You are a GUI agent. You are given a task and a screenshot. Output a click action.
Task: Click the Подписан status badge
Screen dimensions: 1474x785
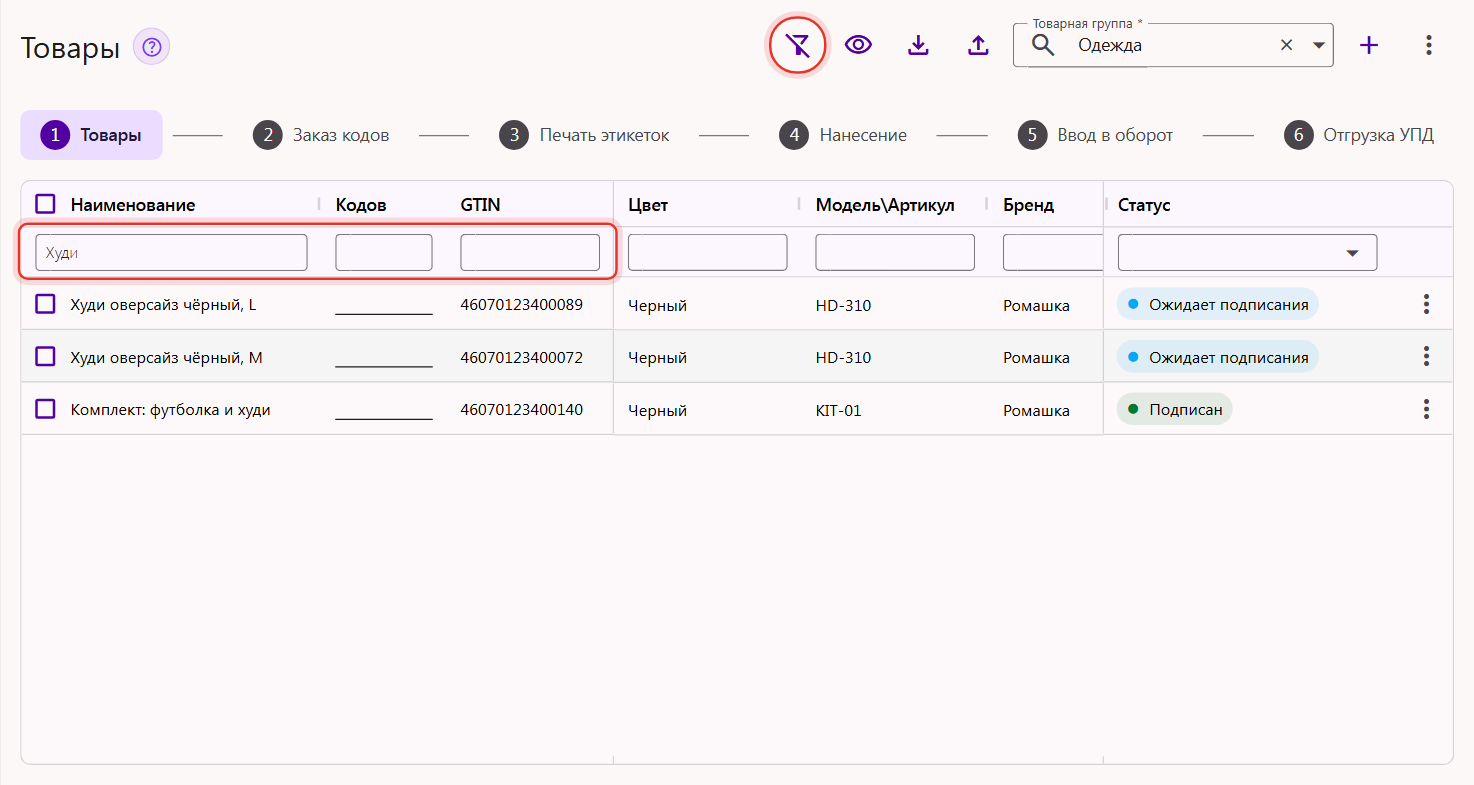1175,409
